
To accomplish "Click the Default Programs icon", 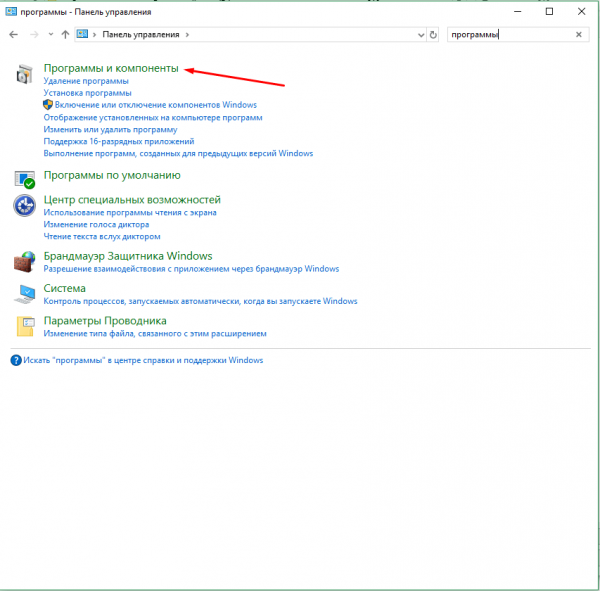I will pyautogui.click(x=24, y=180).
